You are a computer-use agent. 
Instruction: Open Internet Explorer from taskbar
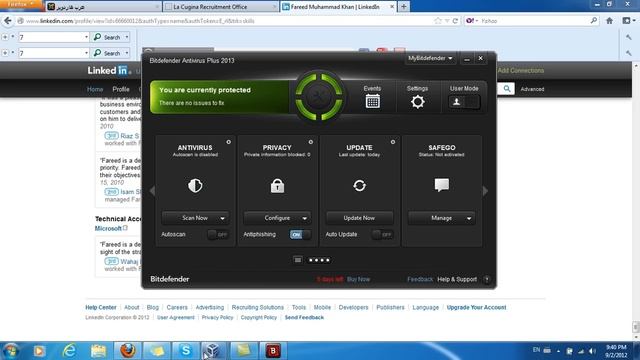69,351
